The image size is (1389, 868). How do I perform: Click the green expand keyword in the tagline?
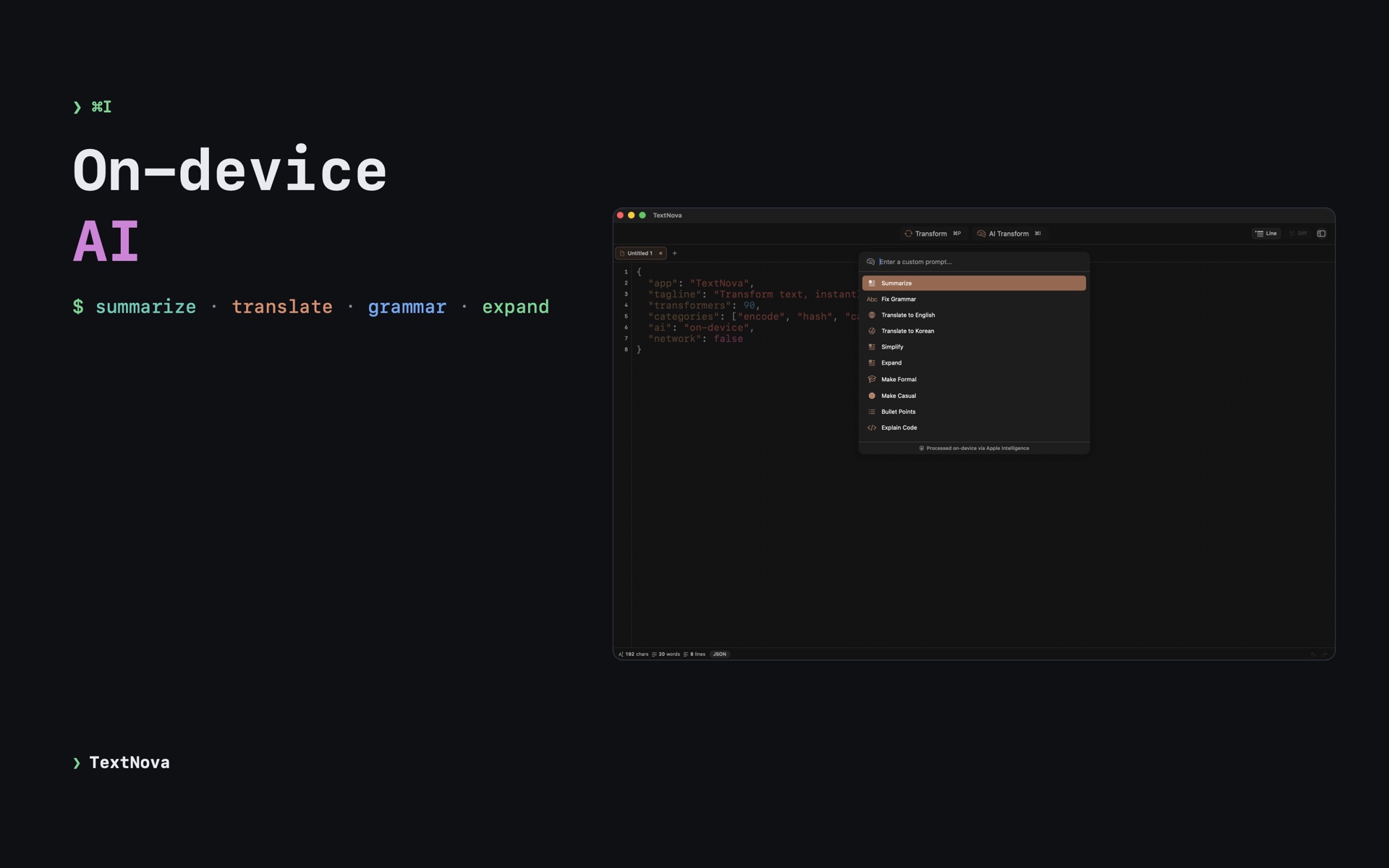[x=516, y=307]
